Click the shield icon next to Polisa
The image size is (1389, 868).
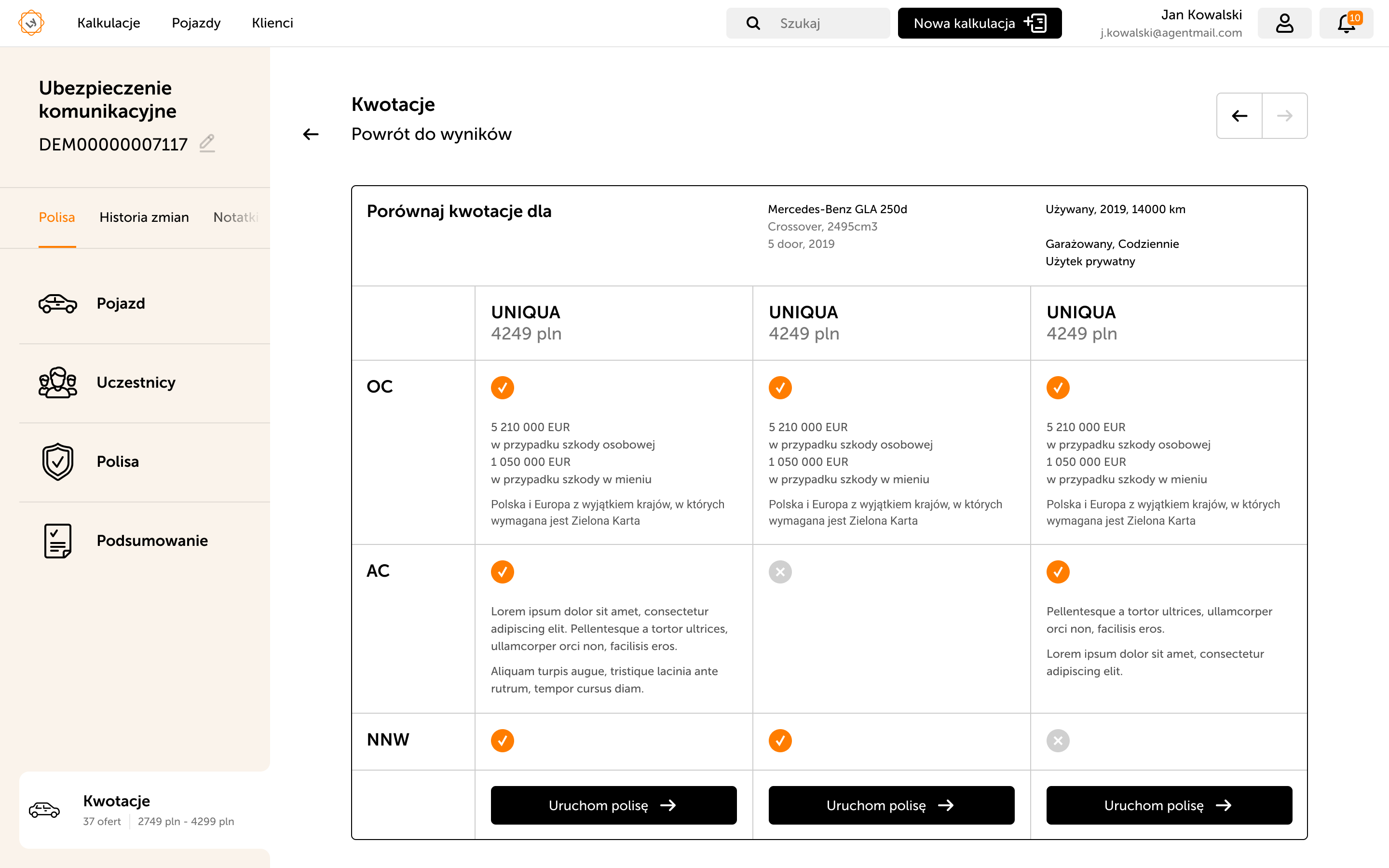[x=57, y=461]
